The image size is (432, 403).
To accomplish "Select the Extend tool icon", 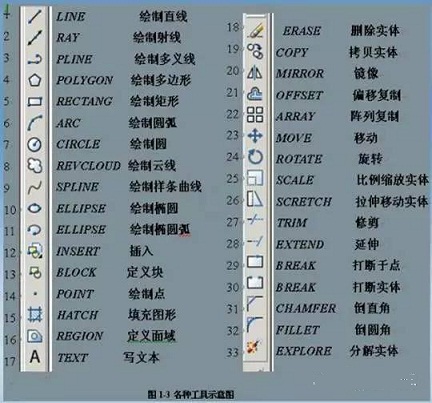I will [255, 241].
